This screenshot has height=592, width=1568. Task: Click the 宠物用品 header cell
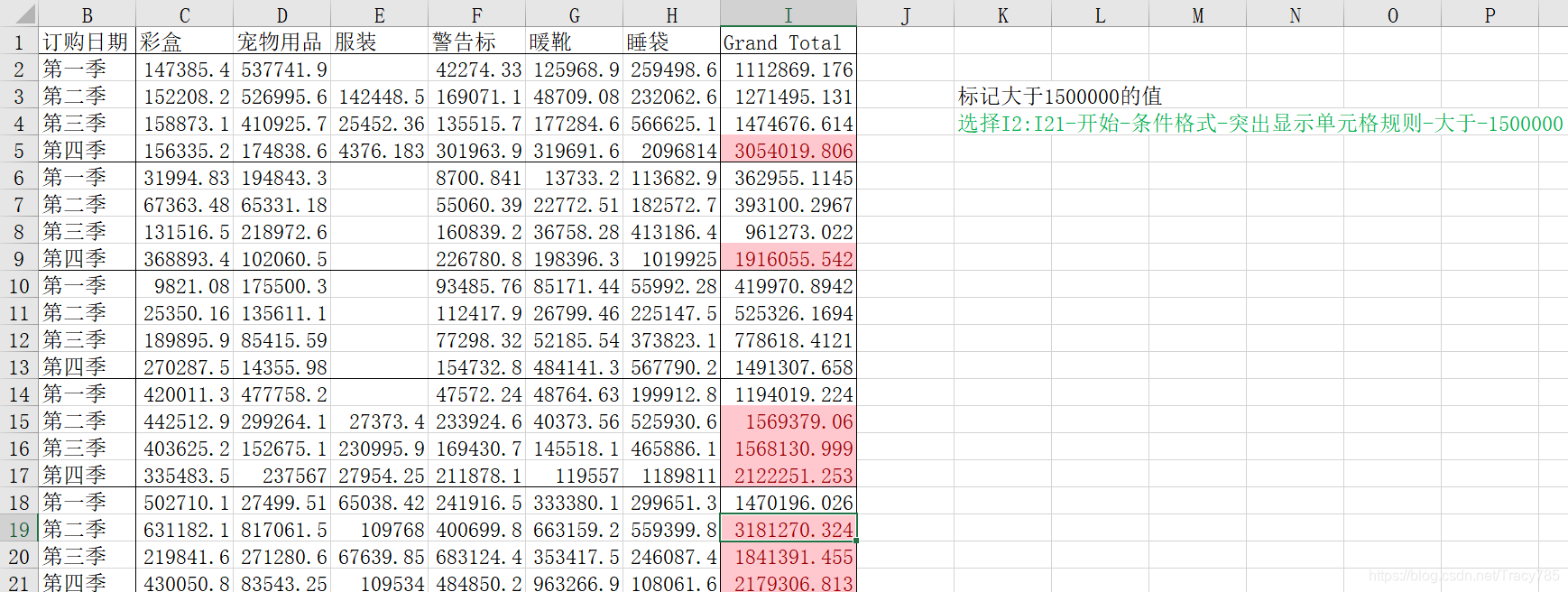282,42
